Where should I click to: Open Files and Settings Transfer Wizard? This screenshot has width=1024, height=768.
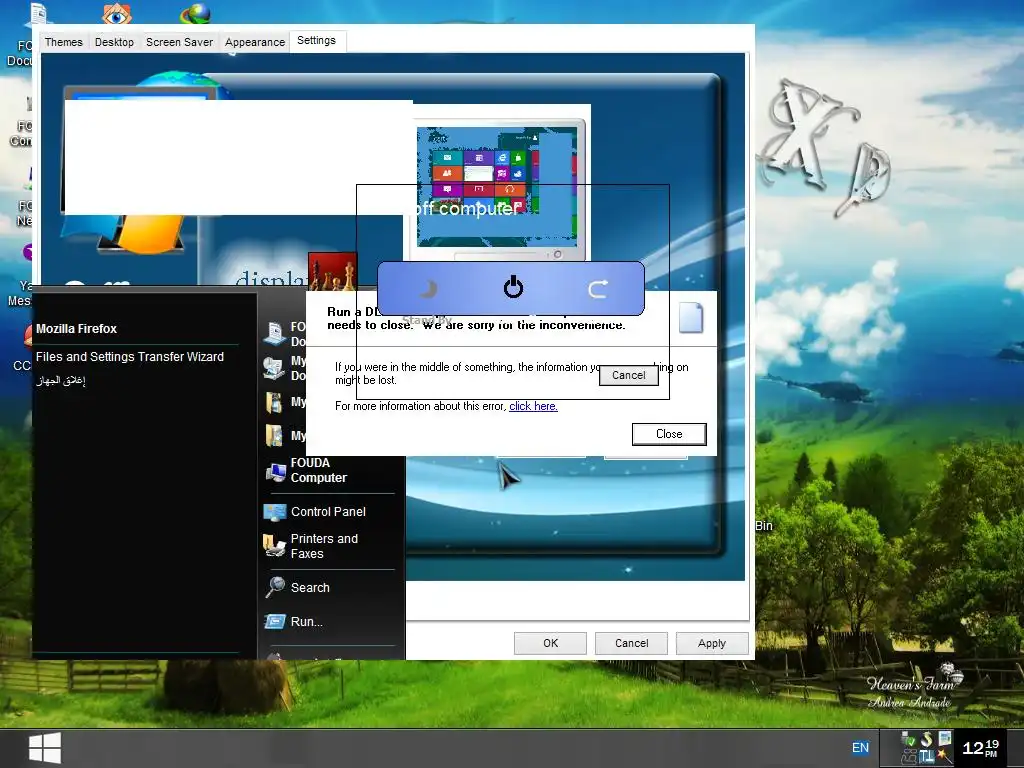point(130,357)
